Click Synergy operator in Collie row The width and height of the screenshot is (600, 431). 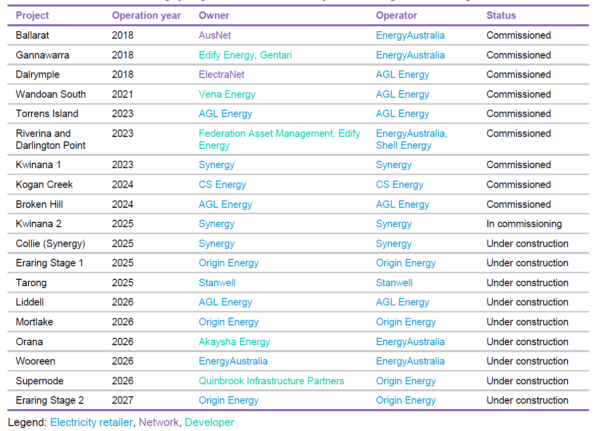[394, 243]
